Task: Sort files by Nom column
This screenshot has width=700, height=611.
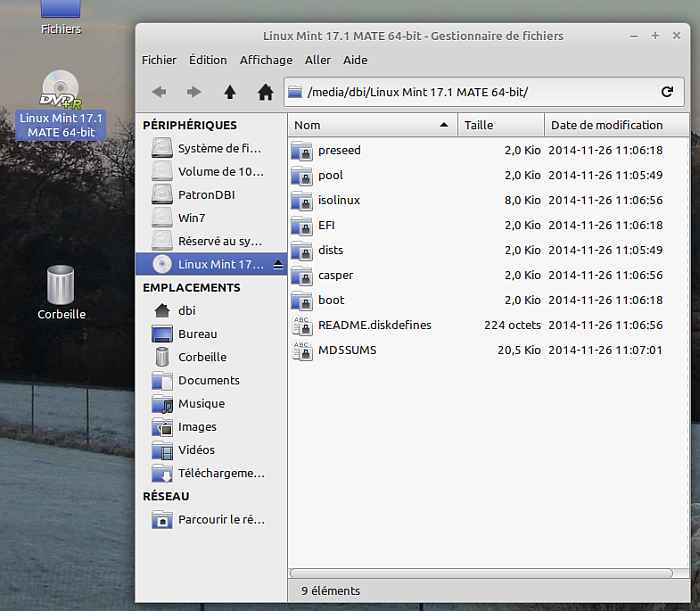Action: (370, 125)
